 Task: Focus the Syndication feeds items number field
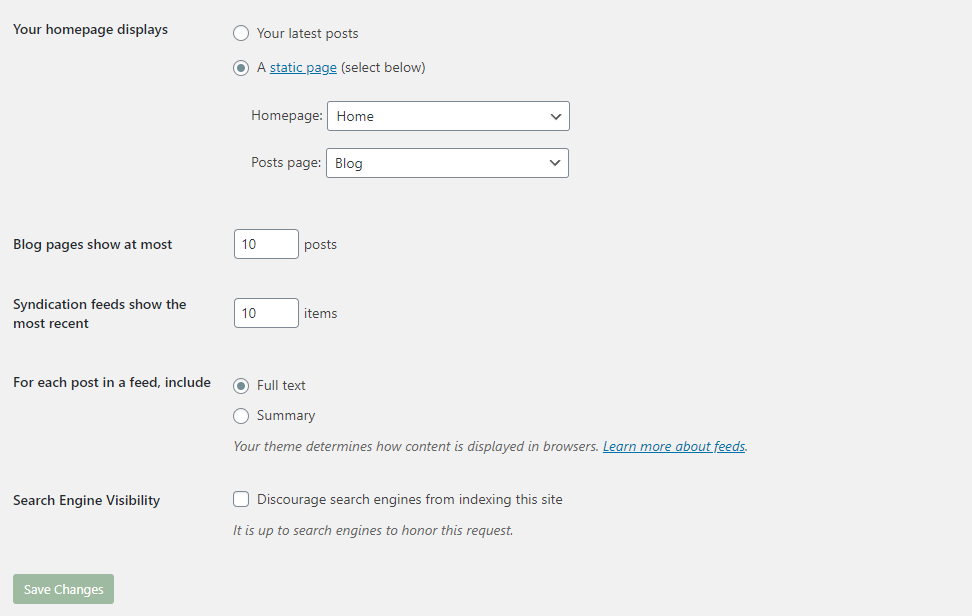[266, 313]
